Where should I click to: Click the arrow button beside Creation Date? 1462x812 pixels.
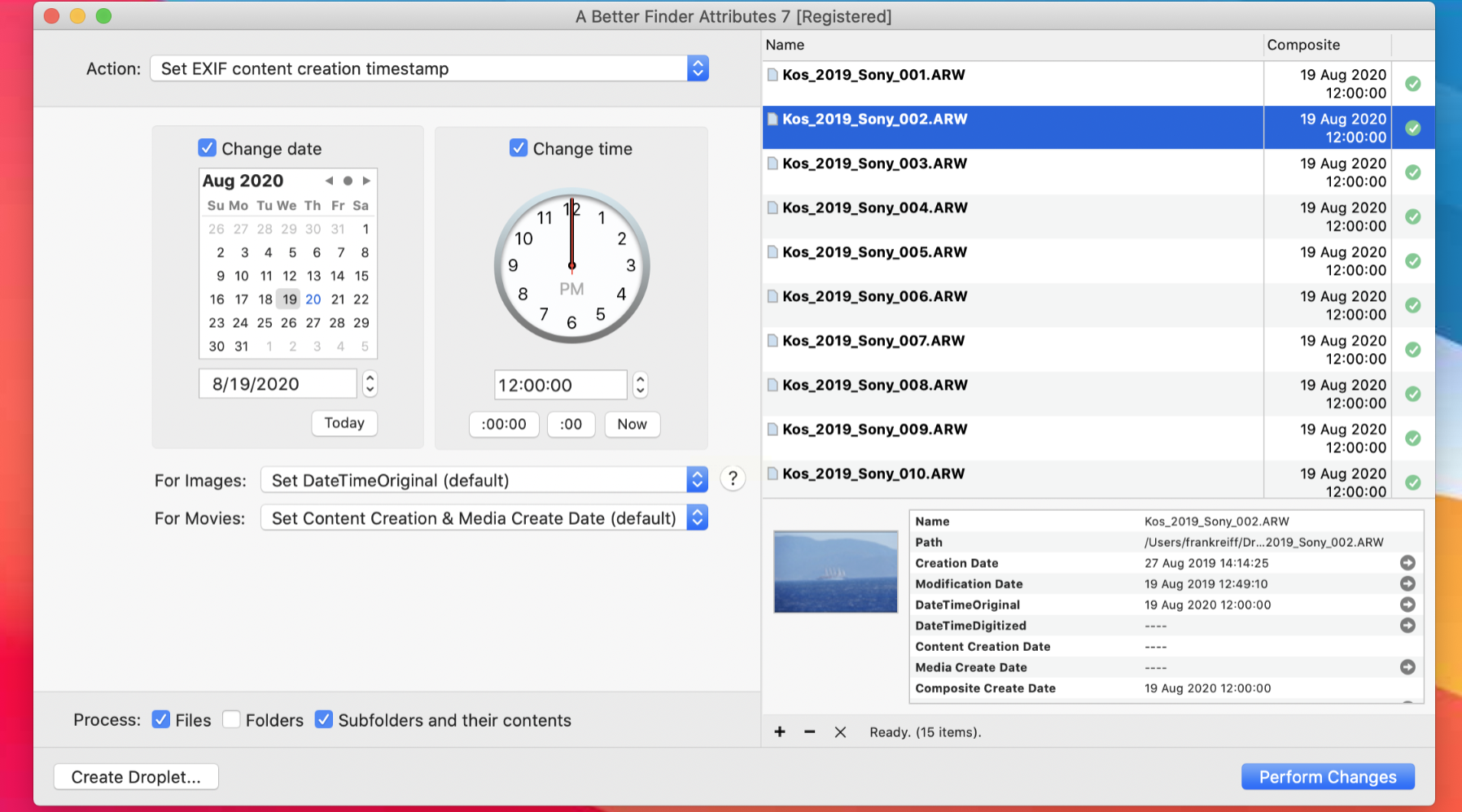(x=1407, y=563)
